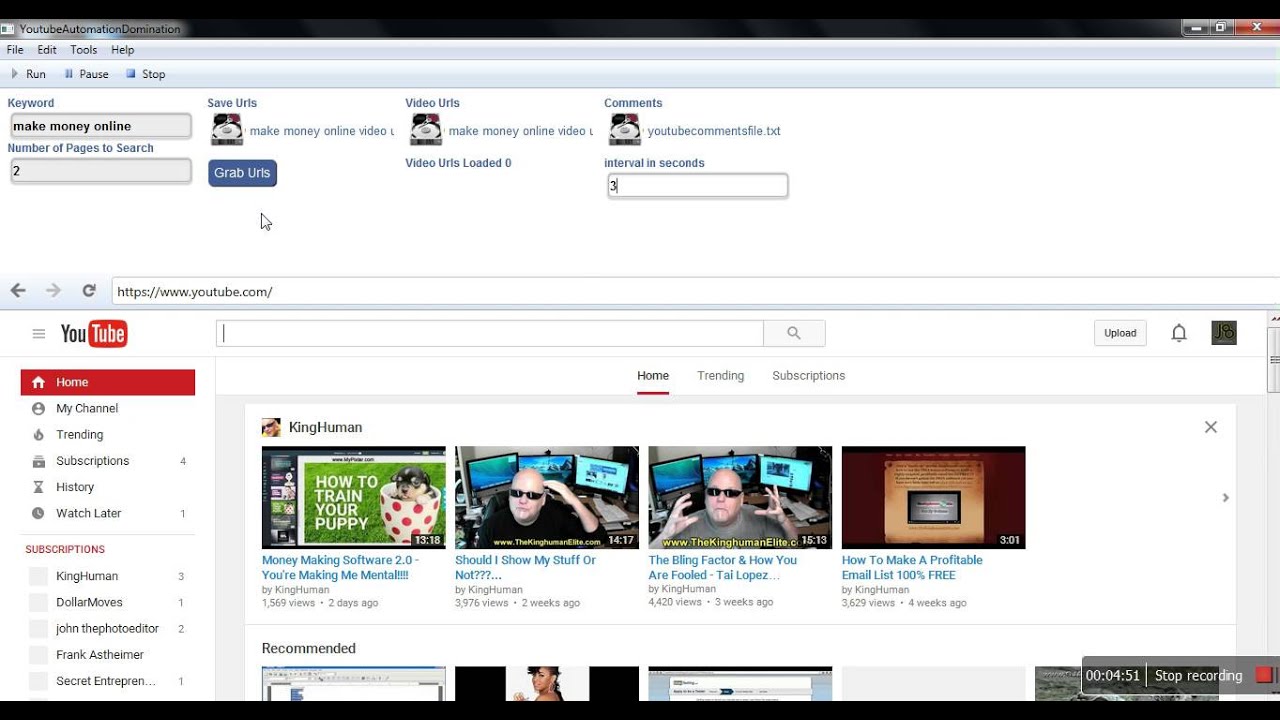Open How To Make A Profitable Email List link
The width and height of the screenshot is (1280, 720).
coord(912,567)
